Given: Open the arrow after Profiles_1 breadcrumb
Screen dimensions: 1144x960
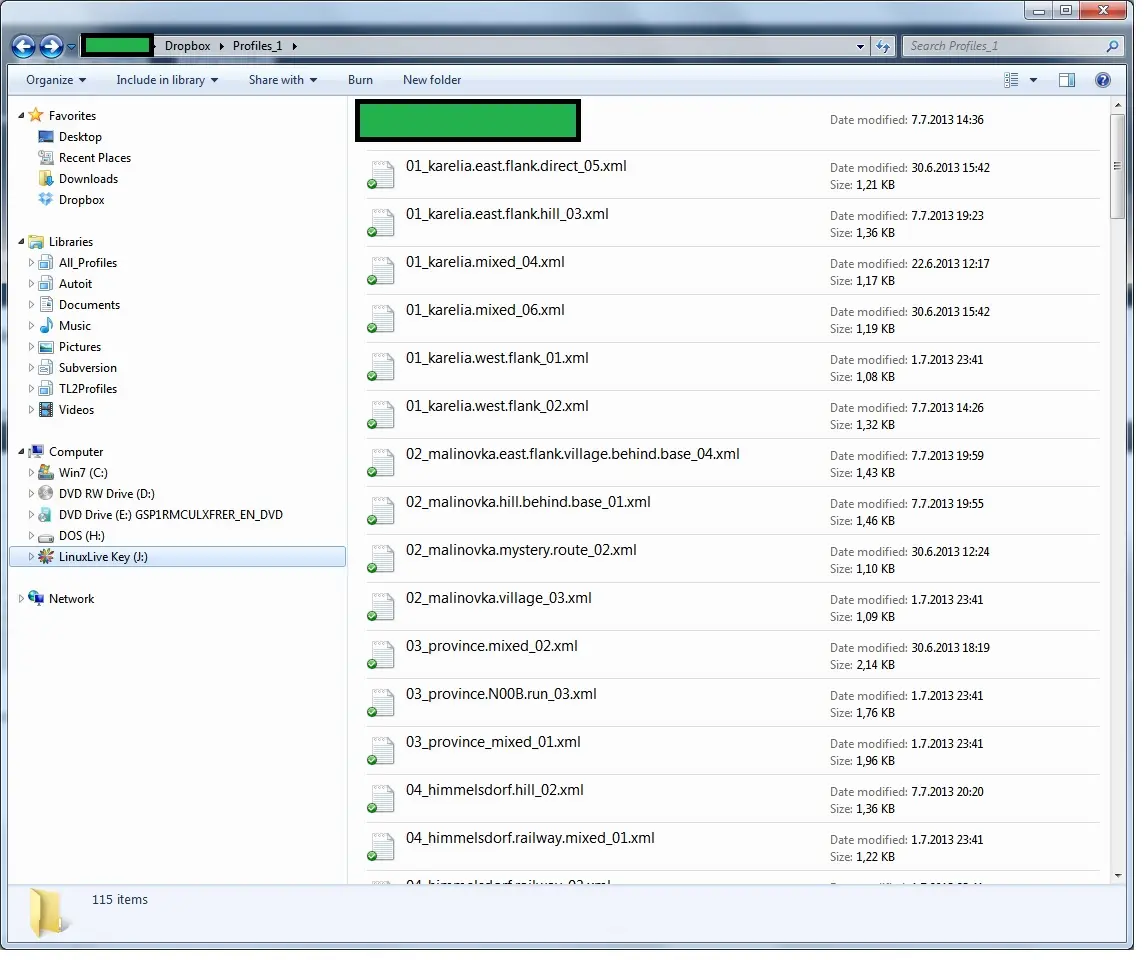Looking at the screenshot, I should (297, 47).
